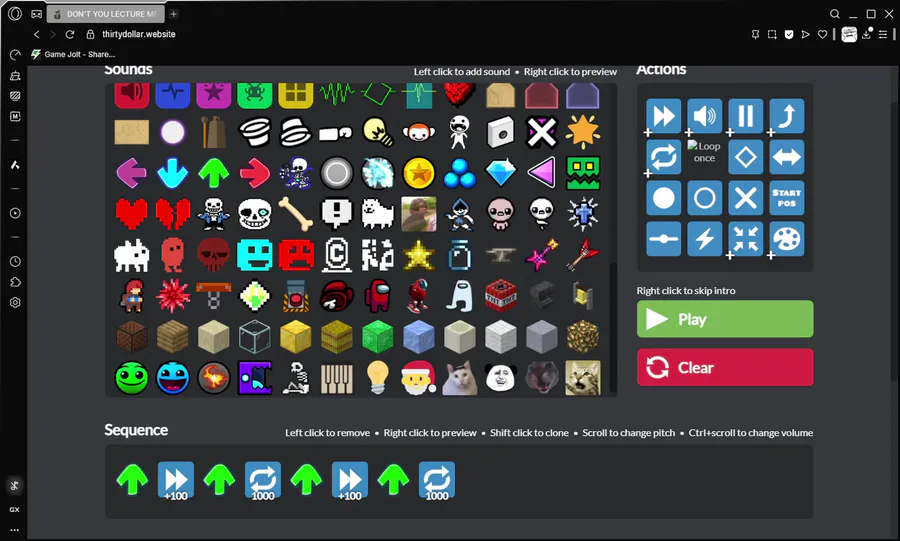Add the filled circle action

click(x=664, y=198)
